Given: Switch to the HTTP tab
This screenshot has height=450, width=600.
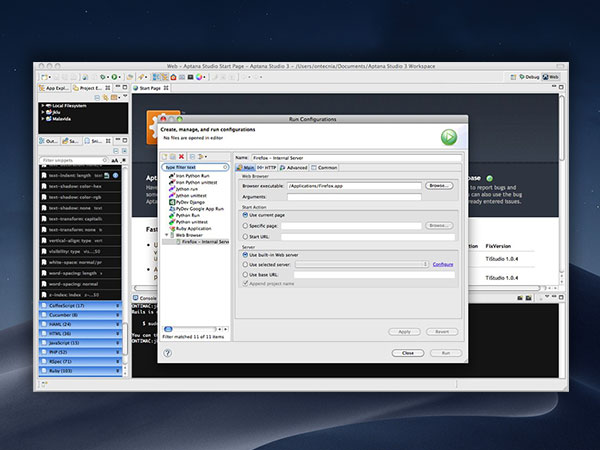Looking at the screenshot, I should [266, 168].
